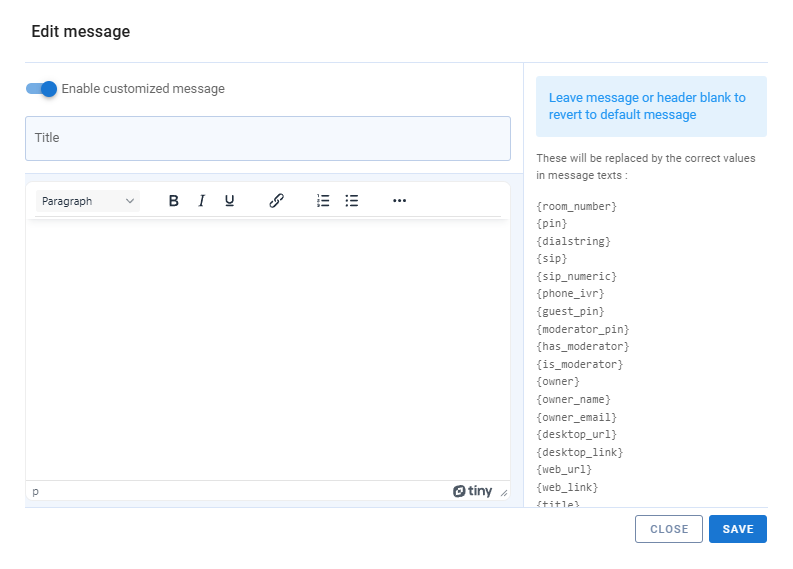Click the {room_number} placeholder text

click(577, 206)
